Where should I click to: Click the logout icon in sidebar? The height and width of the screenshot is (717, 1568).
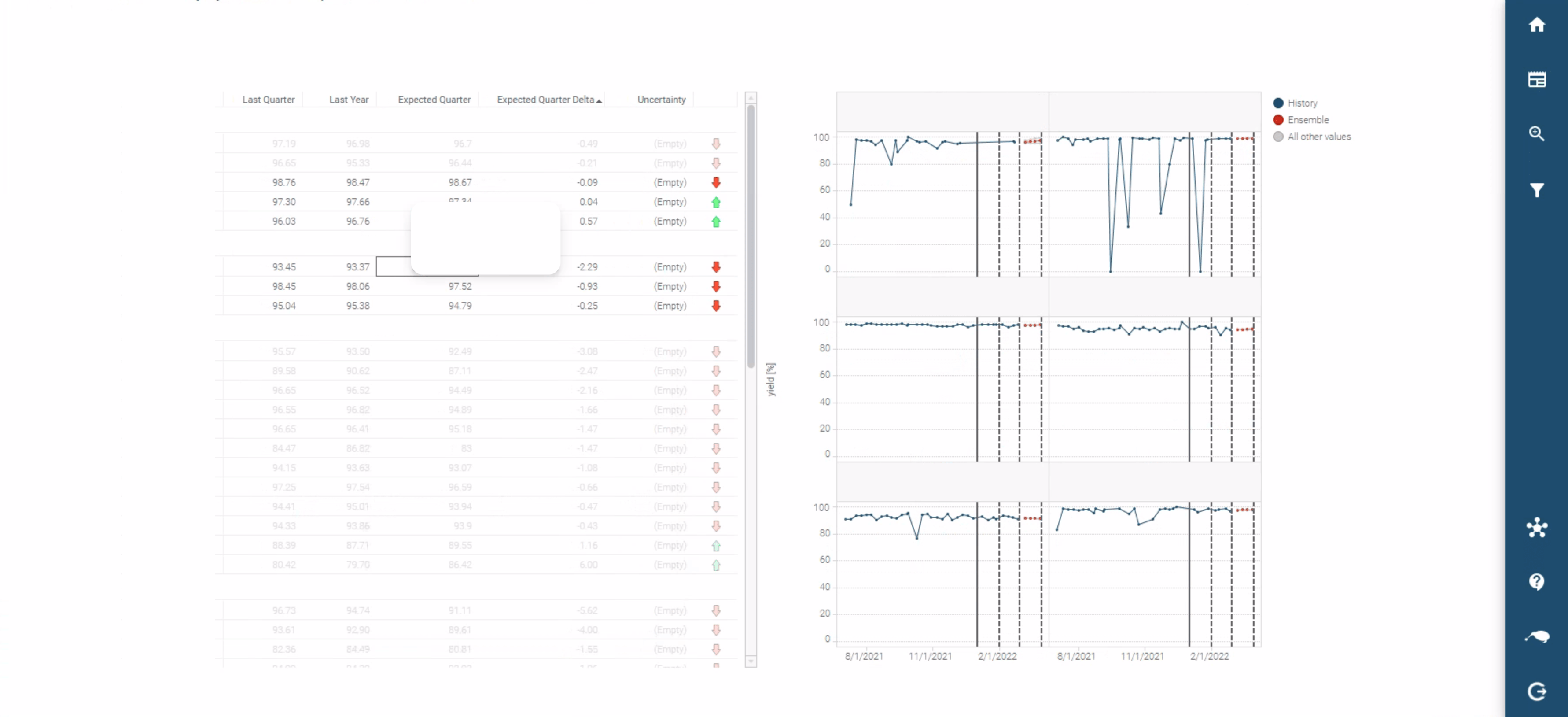[x=1536, y=691]
